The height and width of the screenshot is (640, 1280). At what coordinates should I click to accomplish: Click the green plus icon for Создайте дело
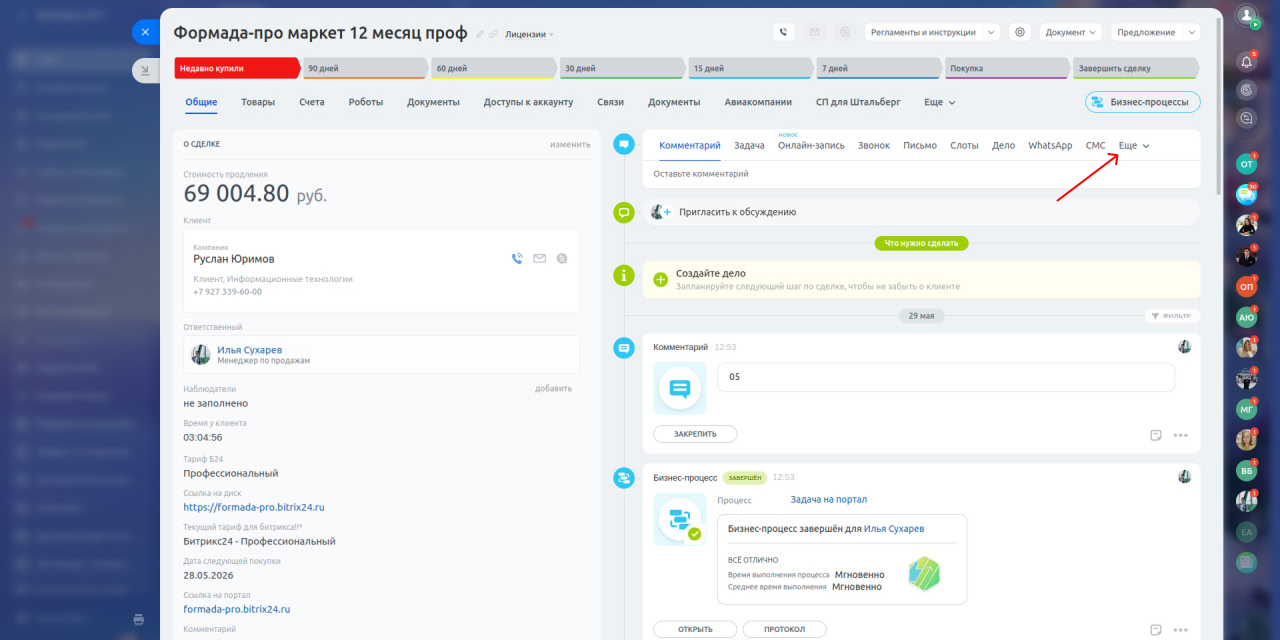pos(660,279)
